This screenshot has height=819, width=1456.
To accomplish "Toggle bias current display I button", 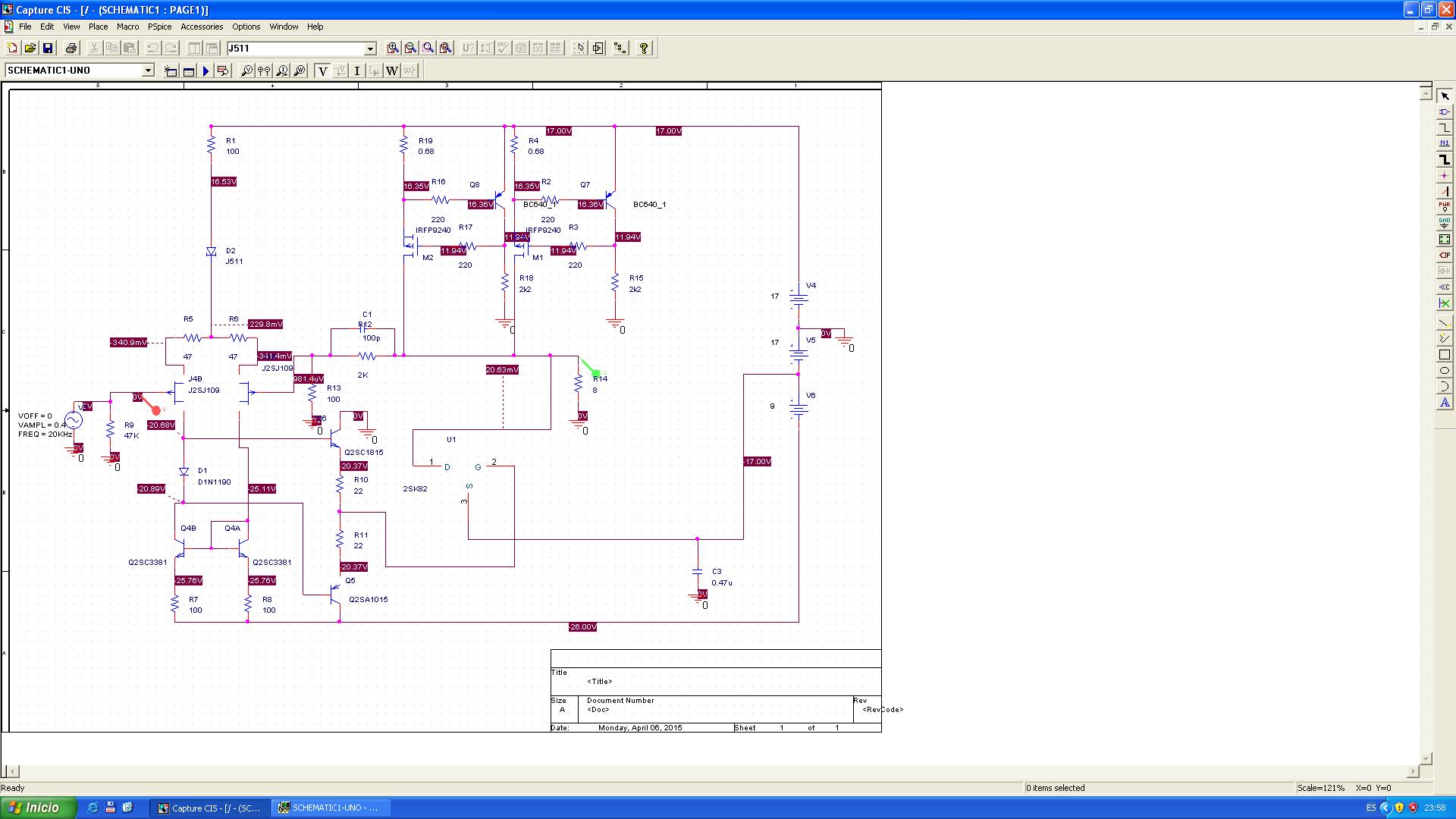I will click(x=357, y=71).
